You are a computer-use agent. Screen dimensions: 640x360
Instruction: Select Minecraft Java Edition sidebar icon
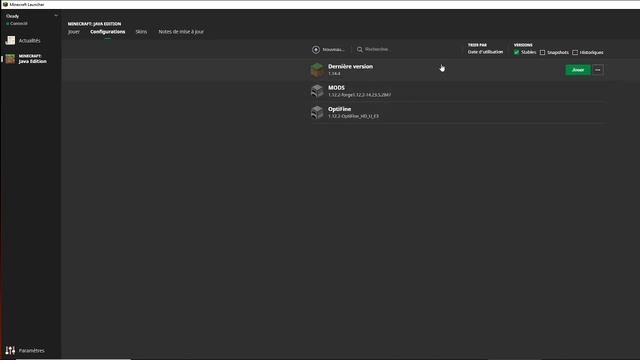pos(10,59)
